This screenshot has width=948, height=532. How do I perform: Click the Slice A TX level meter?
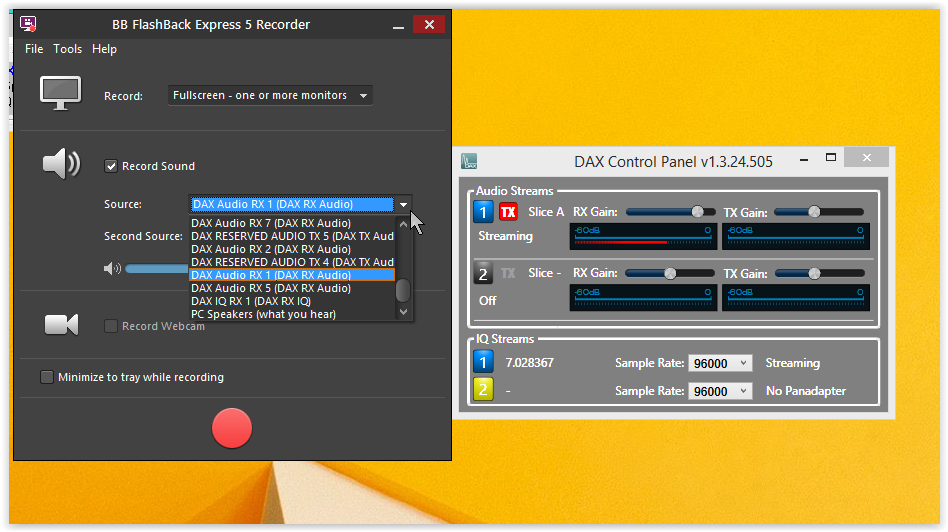[x=796, y=236]
